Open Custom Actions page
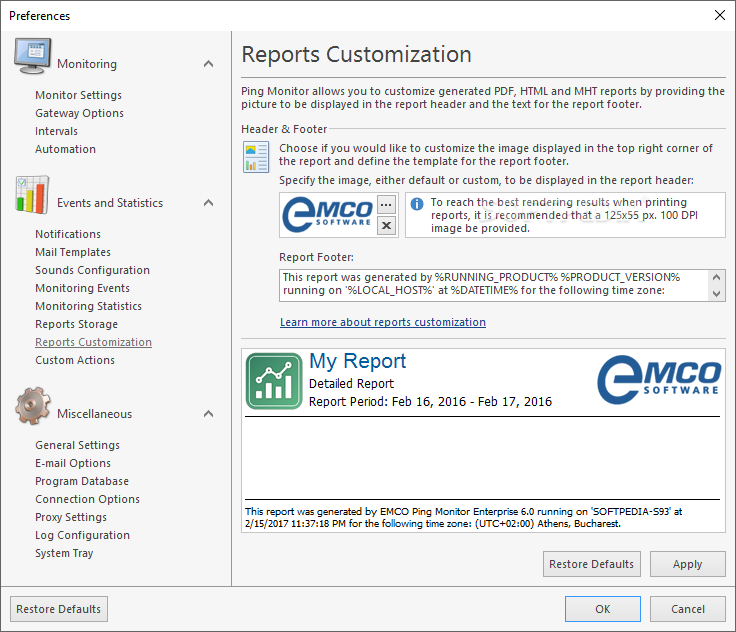 tap(75, 360)
